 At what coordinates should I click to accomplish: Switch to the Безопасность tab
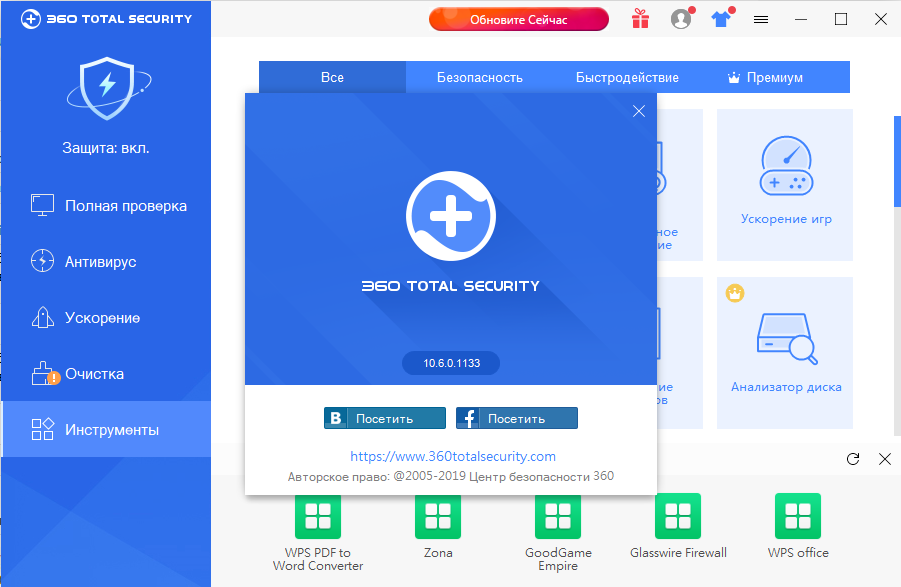479,78
